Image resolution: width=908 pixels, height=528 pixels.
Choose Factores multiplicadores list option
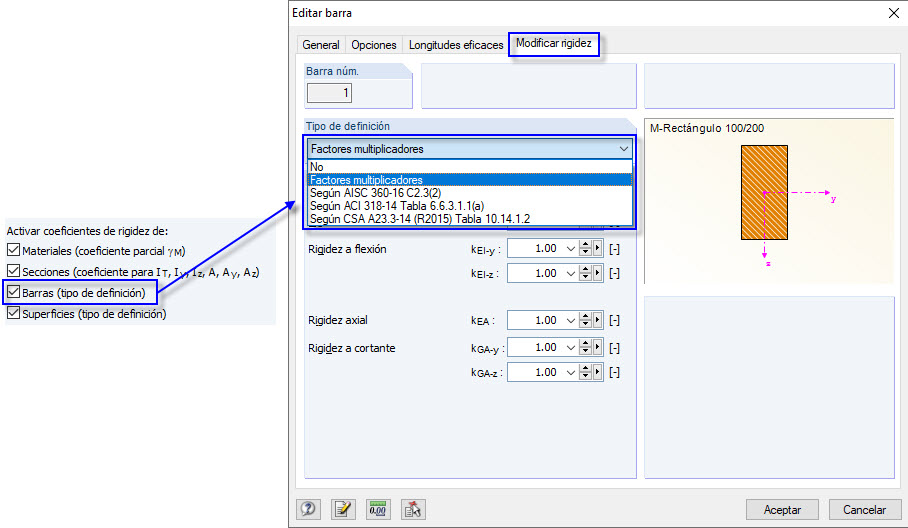pyautogui.click(x=470, y=180)
